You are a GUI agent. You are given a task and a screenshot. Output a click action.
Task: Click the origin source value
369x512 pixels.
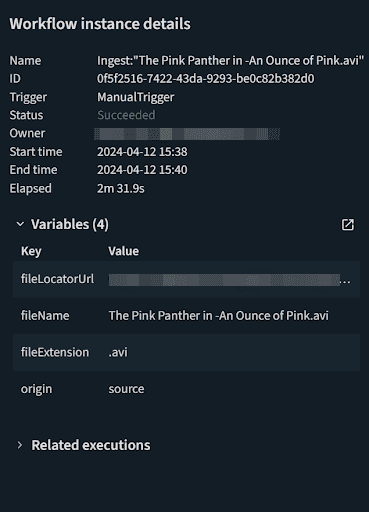pyautogui.click(x=126, y=389)
